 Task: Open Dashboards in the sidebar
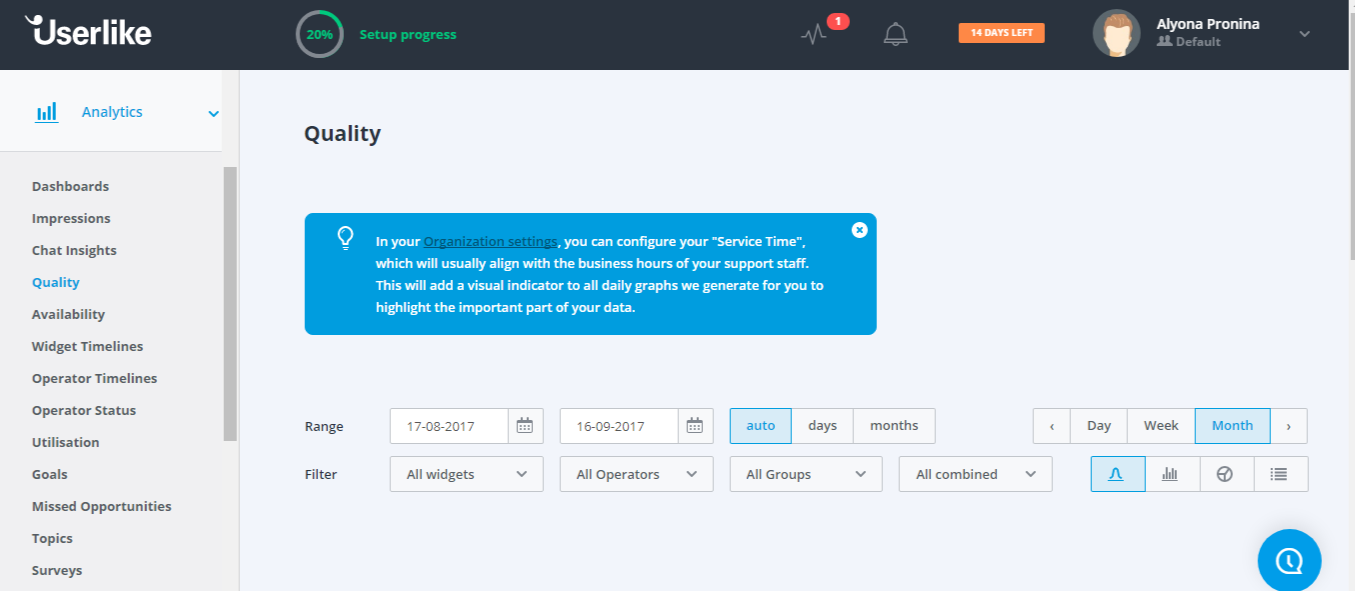pos(70,187)
